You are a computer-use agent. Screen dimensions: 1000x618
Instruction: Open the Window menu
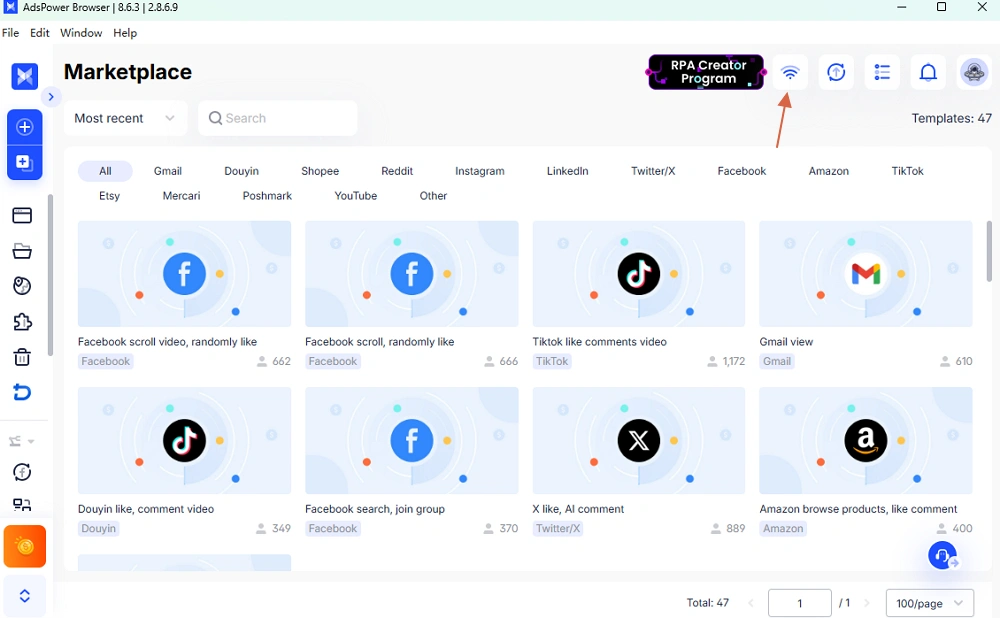tap(81, 33)
